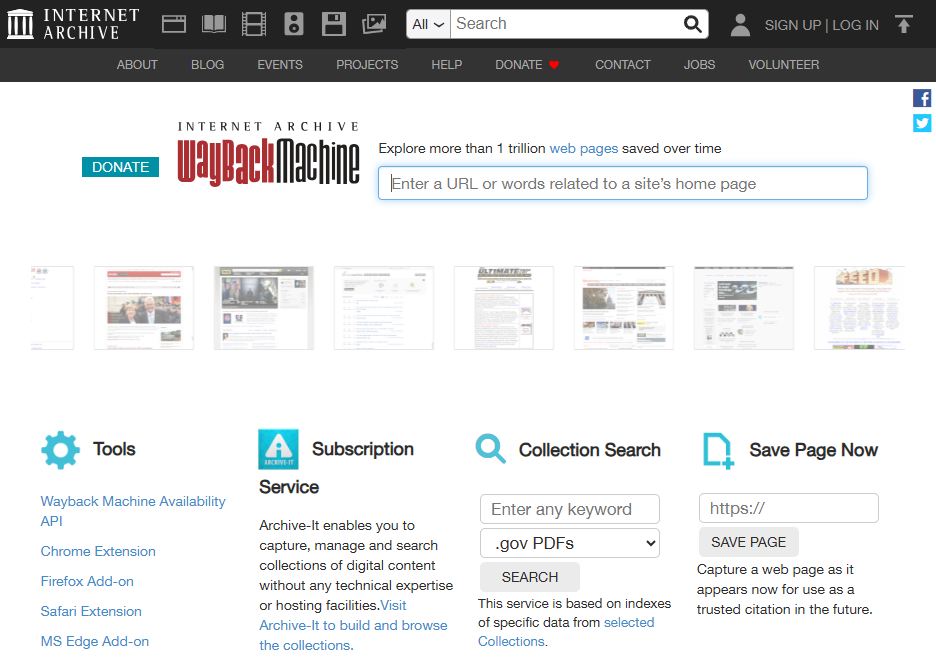Open the Chrome Extension link

click(x=98, y=551)
